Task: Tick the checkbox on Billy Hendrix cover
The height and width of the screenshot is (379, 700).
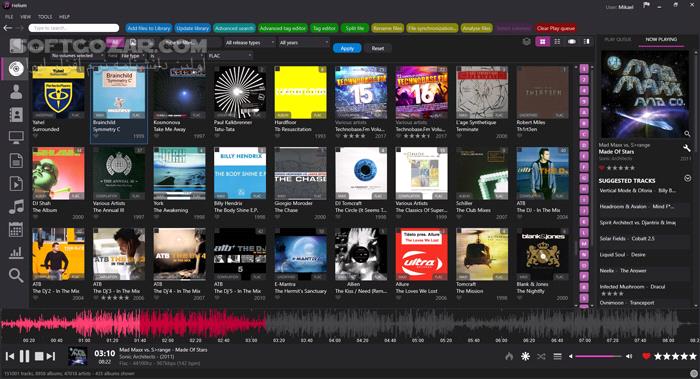Action: tap(217, 150)
